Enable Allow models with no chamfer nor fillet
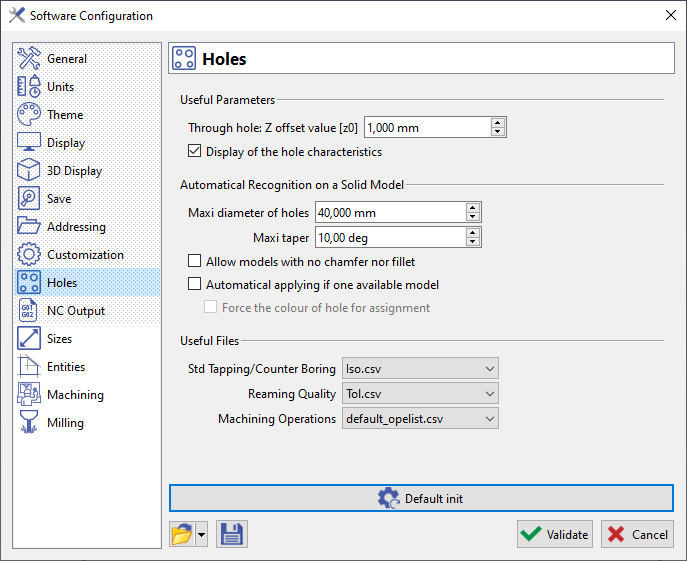Image resolution: width=687 pixels, height=561 pixels. 195,261
